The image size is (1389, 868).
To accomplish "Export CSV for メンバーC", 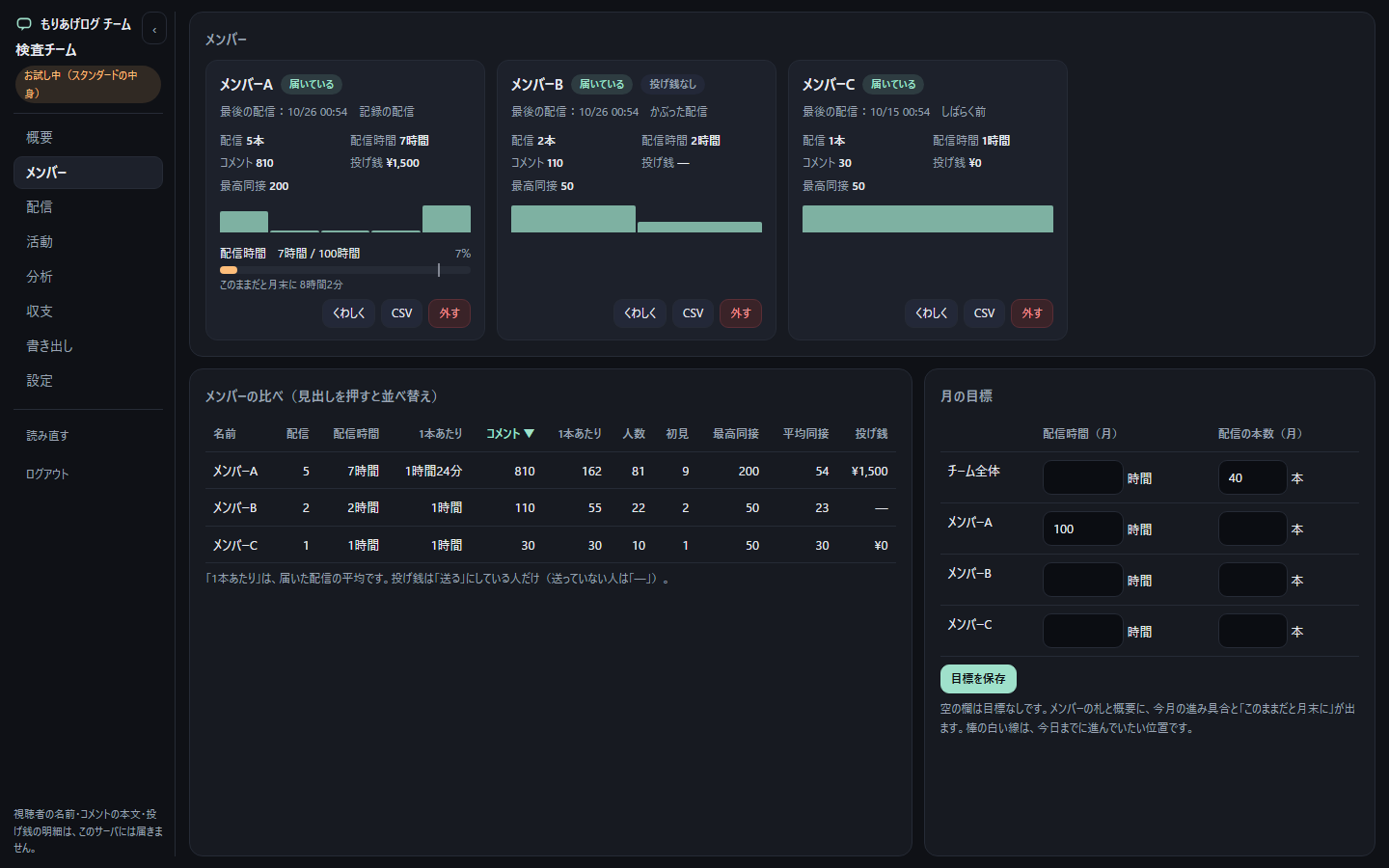I will [985, 313].
